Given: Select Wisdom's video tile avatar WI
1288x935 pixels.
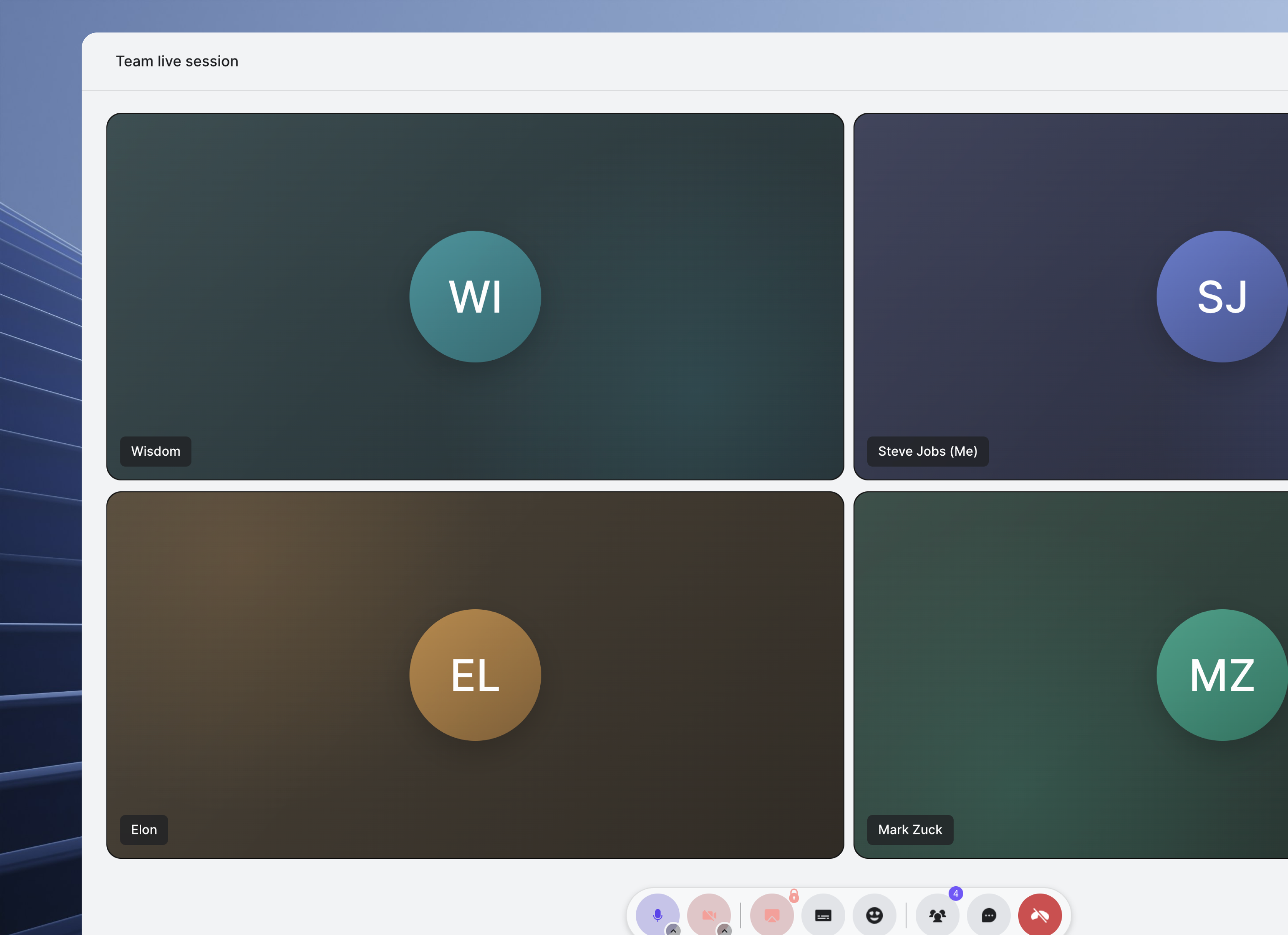Looking at the screenshot, I should click(x=475, y=296).
